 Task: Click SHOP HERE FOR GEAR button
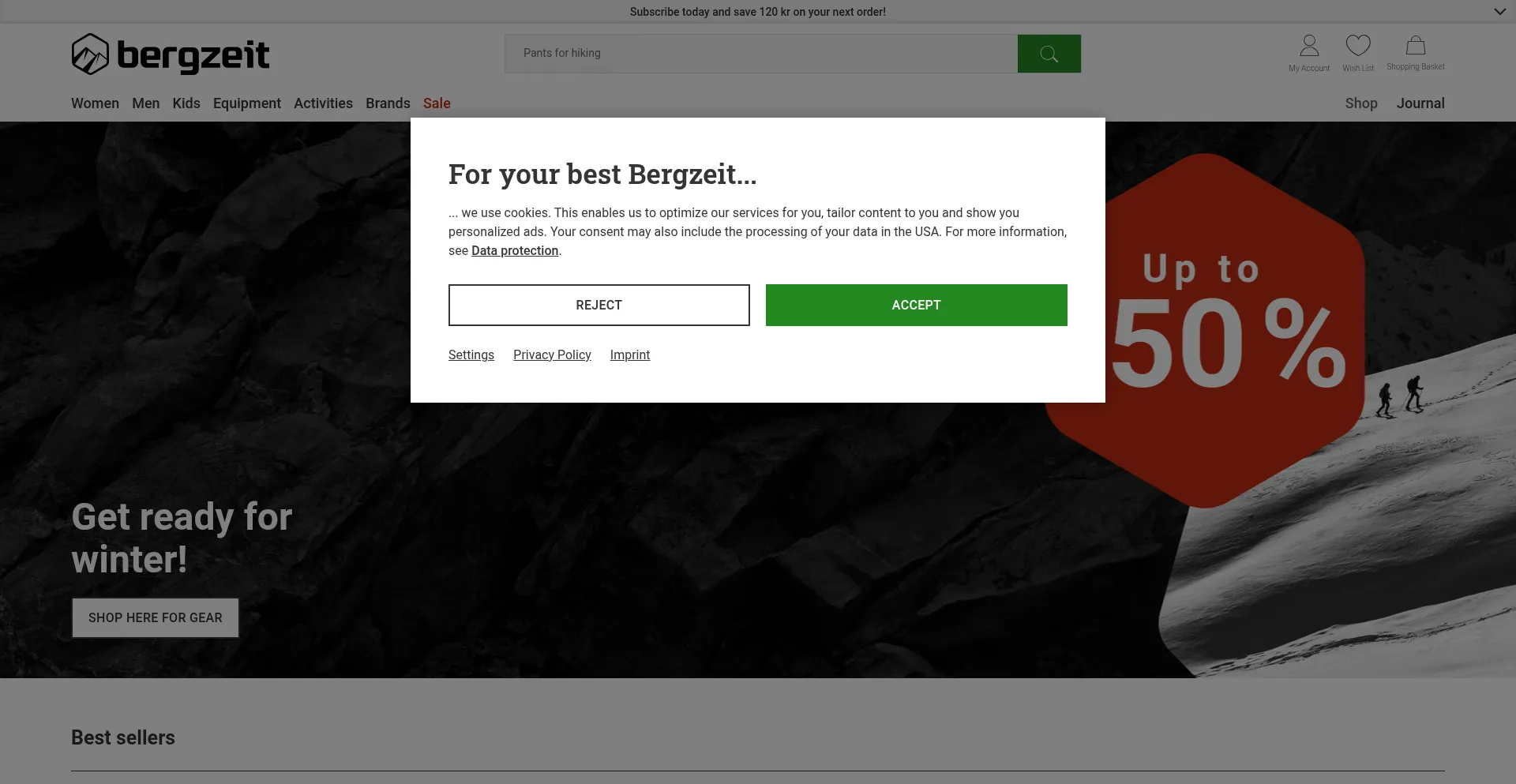point(156,617)
